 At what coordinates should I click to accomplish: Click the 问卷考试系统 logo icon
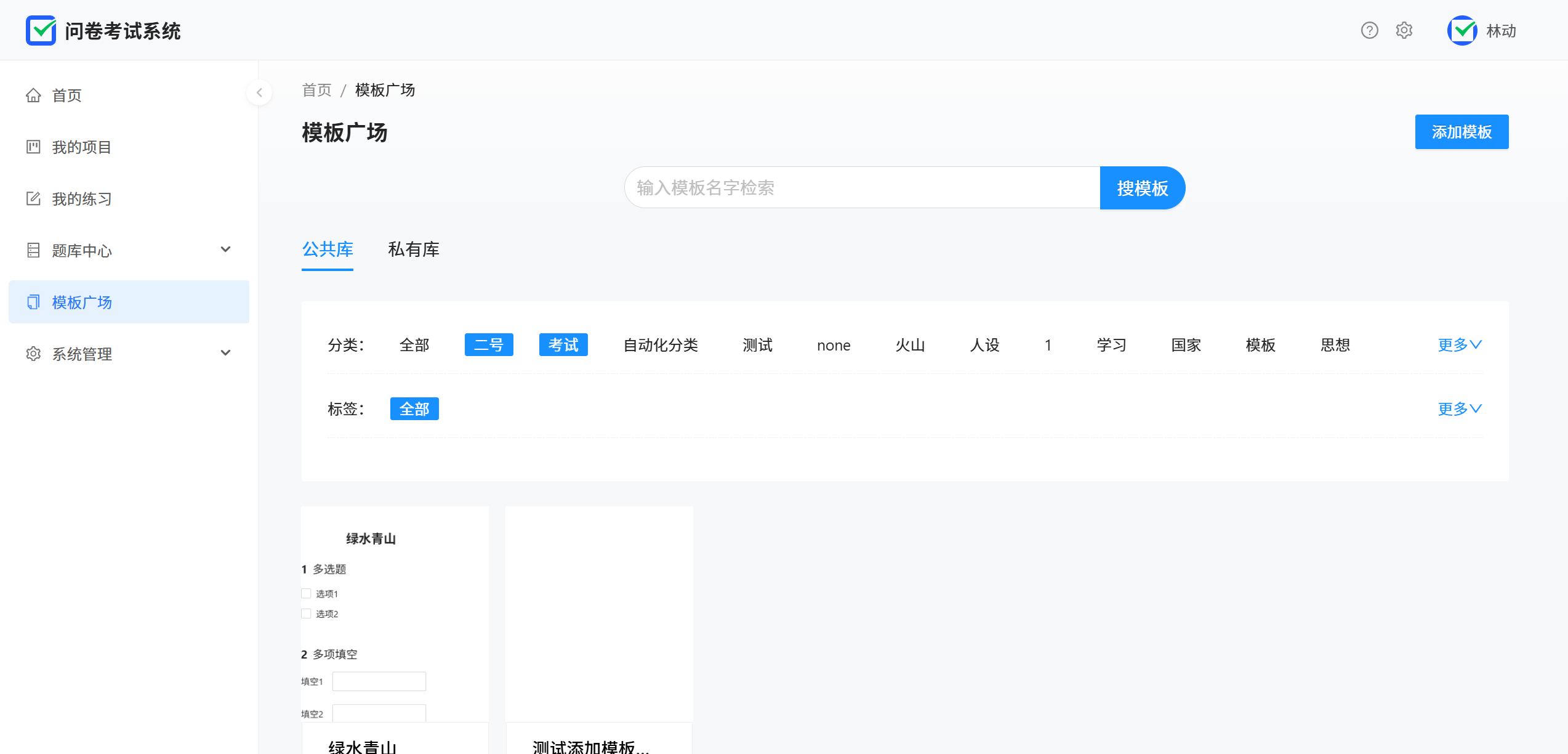click(x=41, y=30)
